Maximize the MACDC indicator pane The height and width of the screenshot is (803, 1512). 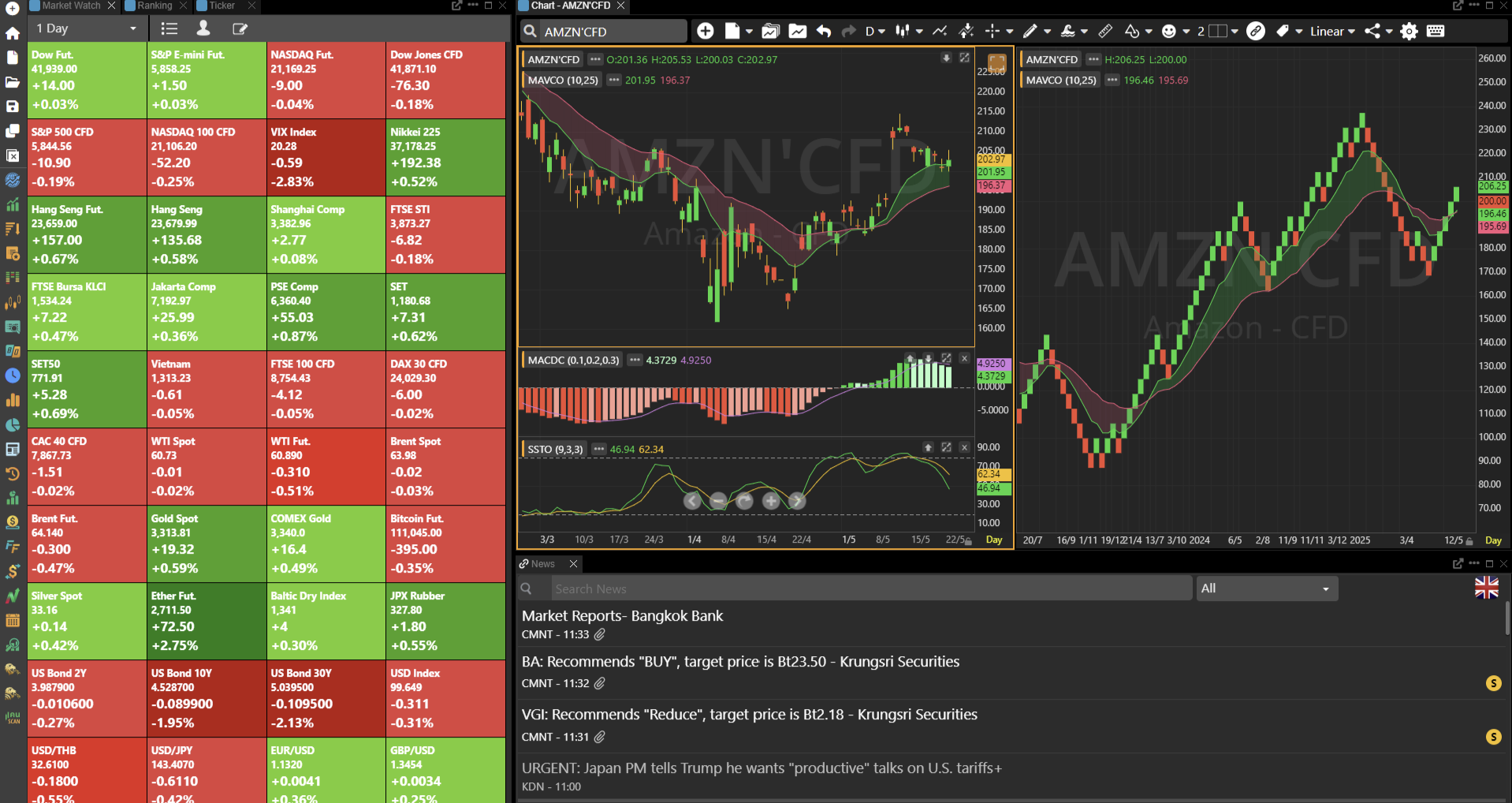[946, 358]
